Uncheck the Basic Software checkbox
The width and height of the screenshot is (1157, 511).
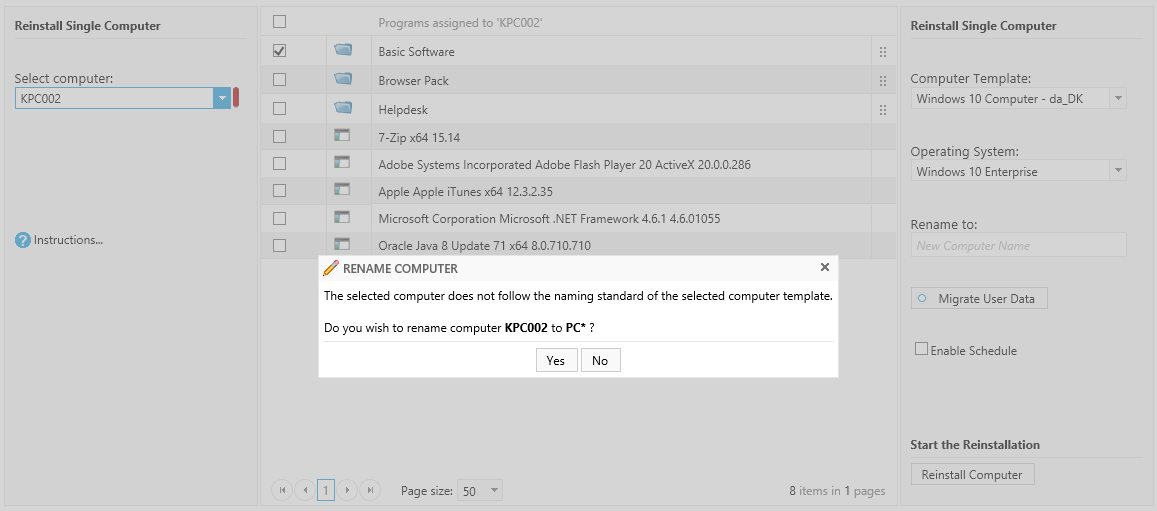click(280, 50)
